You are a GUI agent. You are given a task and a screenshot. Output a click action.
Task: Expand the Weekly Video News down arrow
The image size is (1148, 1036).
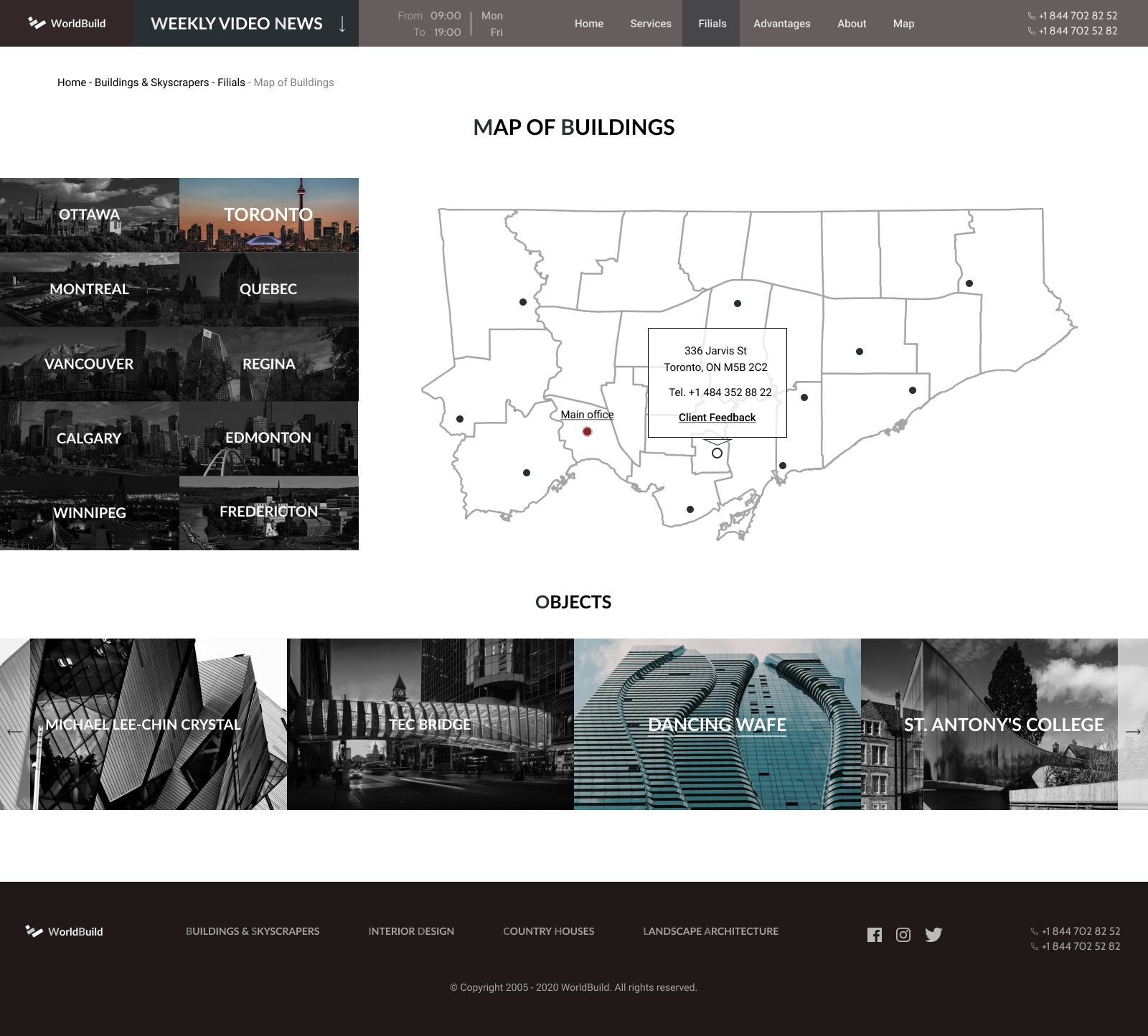[342, 24]
